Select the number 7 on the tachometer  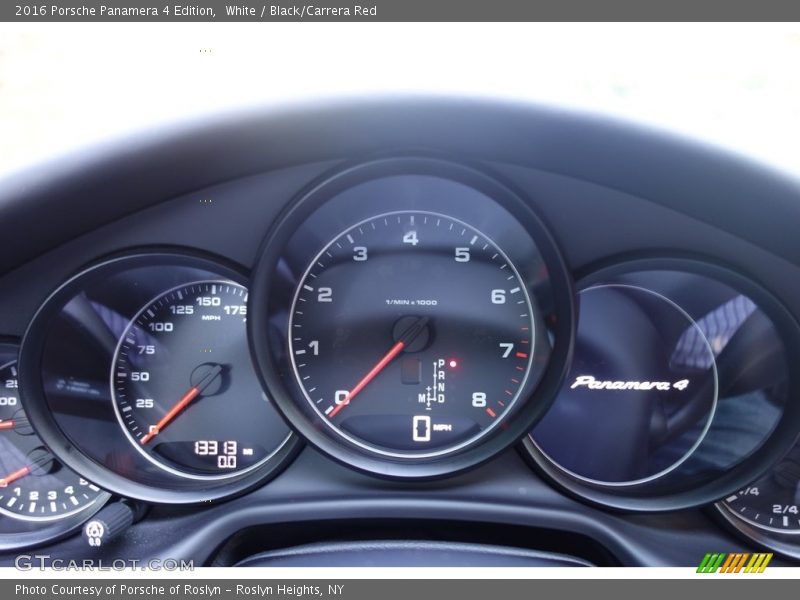pos(506,350)
